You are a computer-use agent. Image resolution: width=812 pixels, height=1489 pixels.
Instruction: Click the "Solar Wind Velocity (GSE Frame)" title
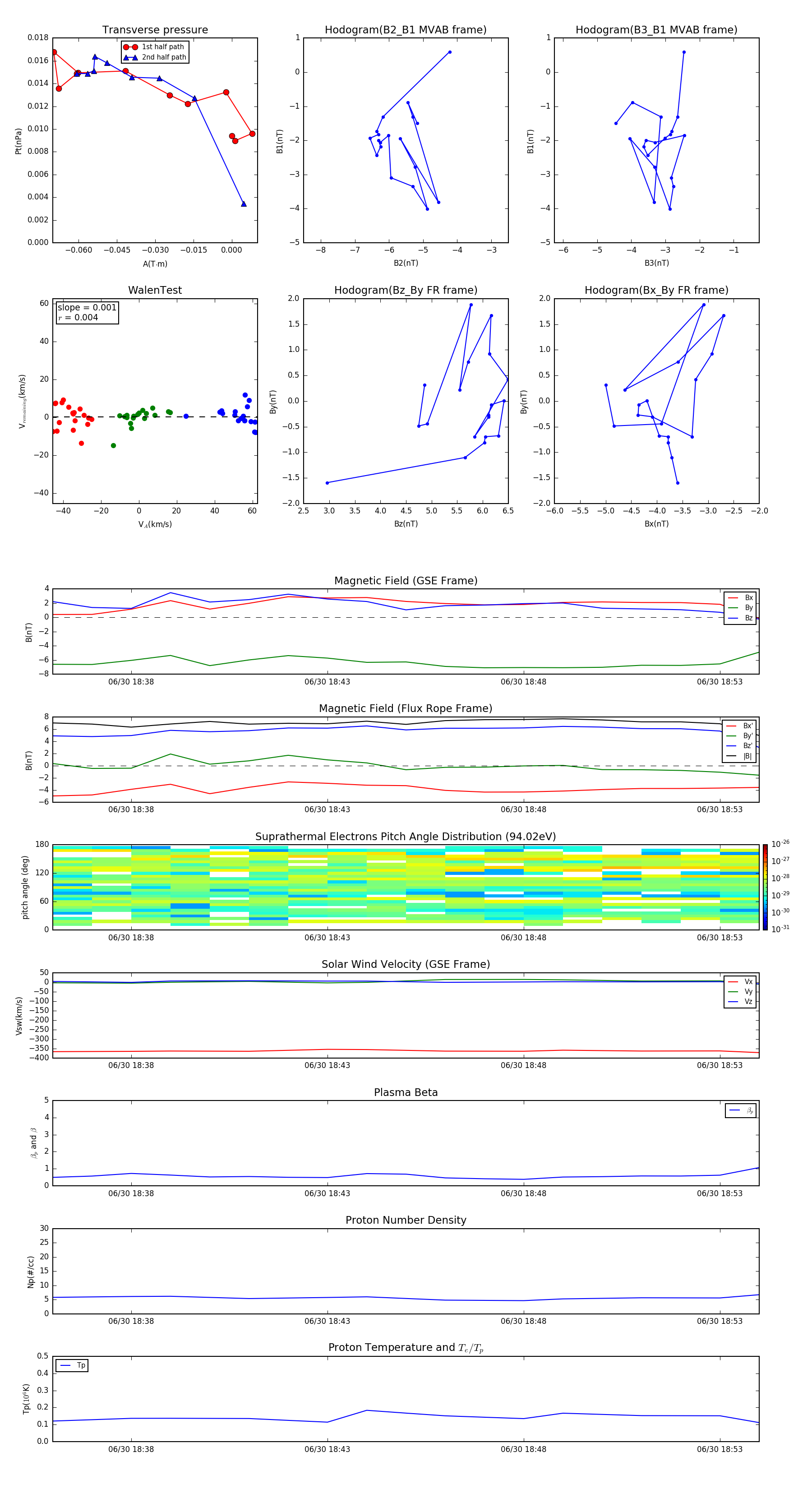[x=406, y=965]
